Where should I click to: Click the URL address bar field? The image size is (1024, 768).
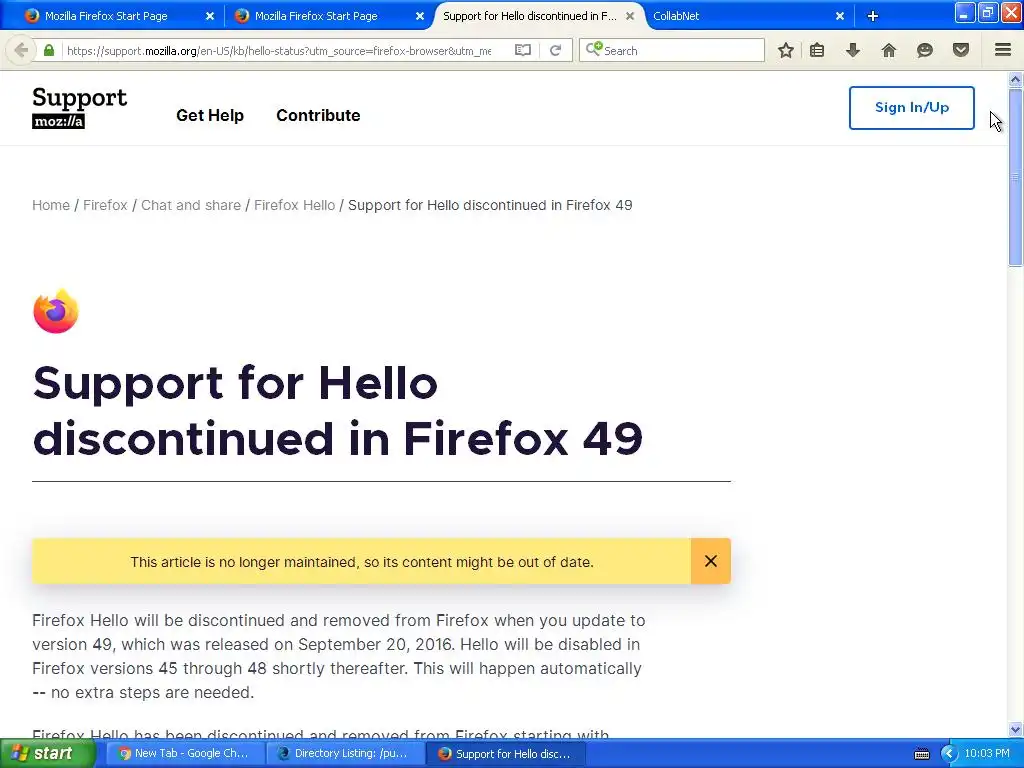(281, 50)
